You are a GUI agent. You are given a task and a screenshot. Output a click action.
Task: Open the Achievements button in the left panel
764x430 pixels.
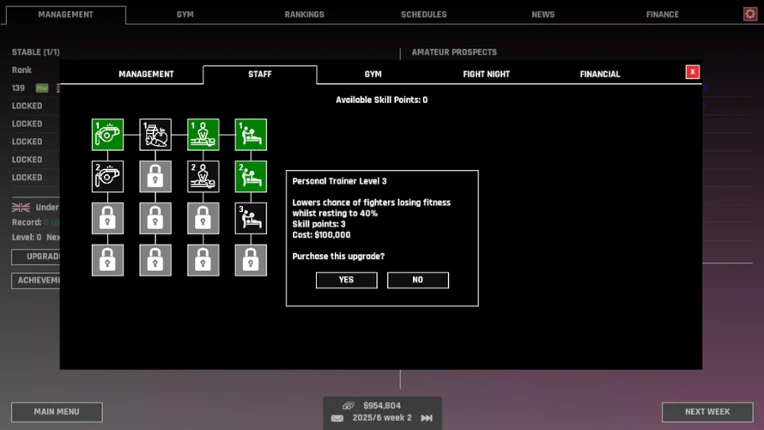36,280
